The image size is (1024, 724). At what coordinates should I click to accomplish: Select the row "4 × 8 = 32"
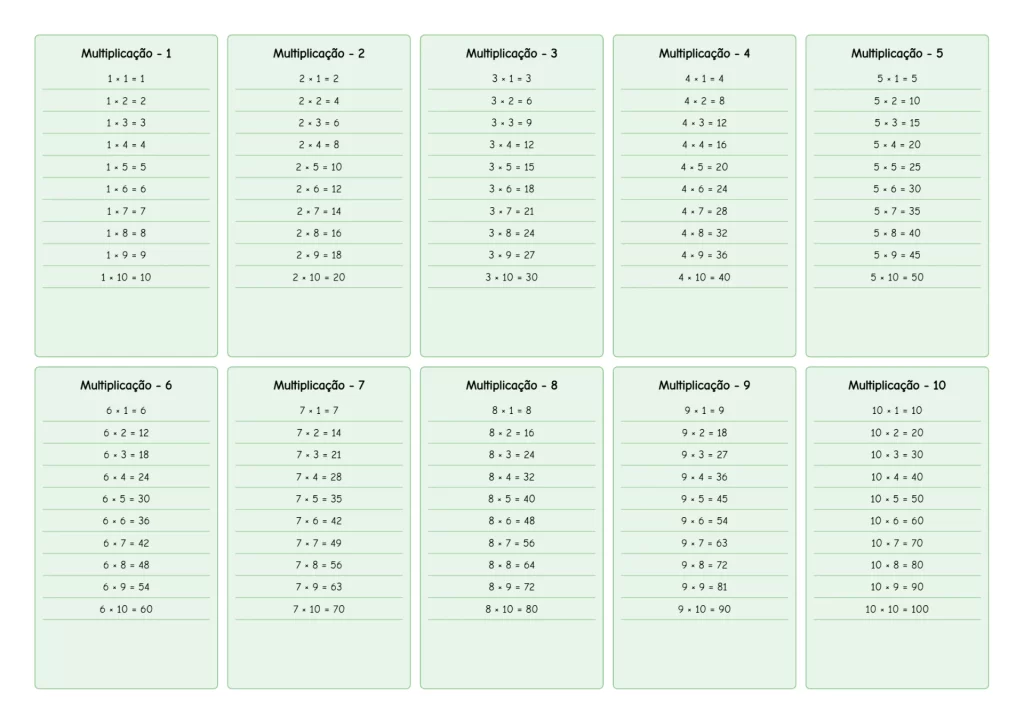(x=704, y=233)
